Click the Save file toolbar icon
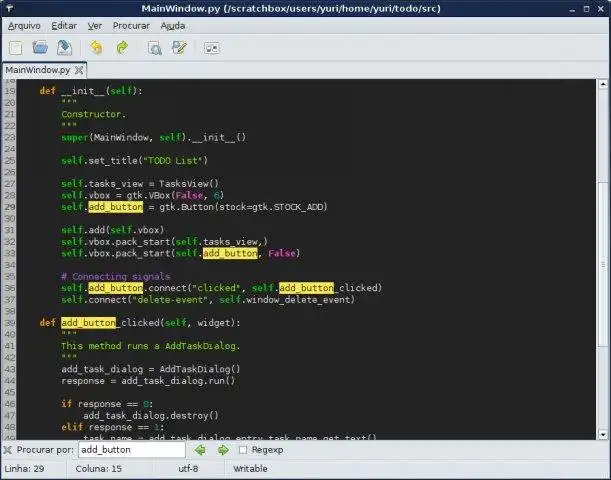 tap(64, 47)
